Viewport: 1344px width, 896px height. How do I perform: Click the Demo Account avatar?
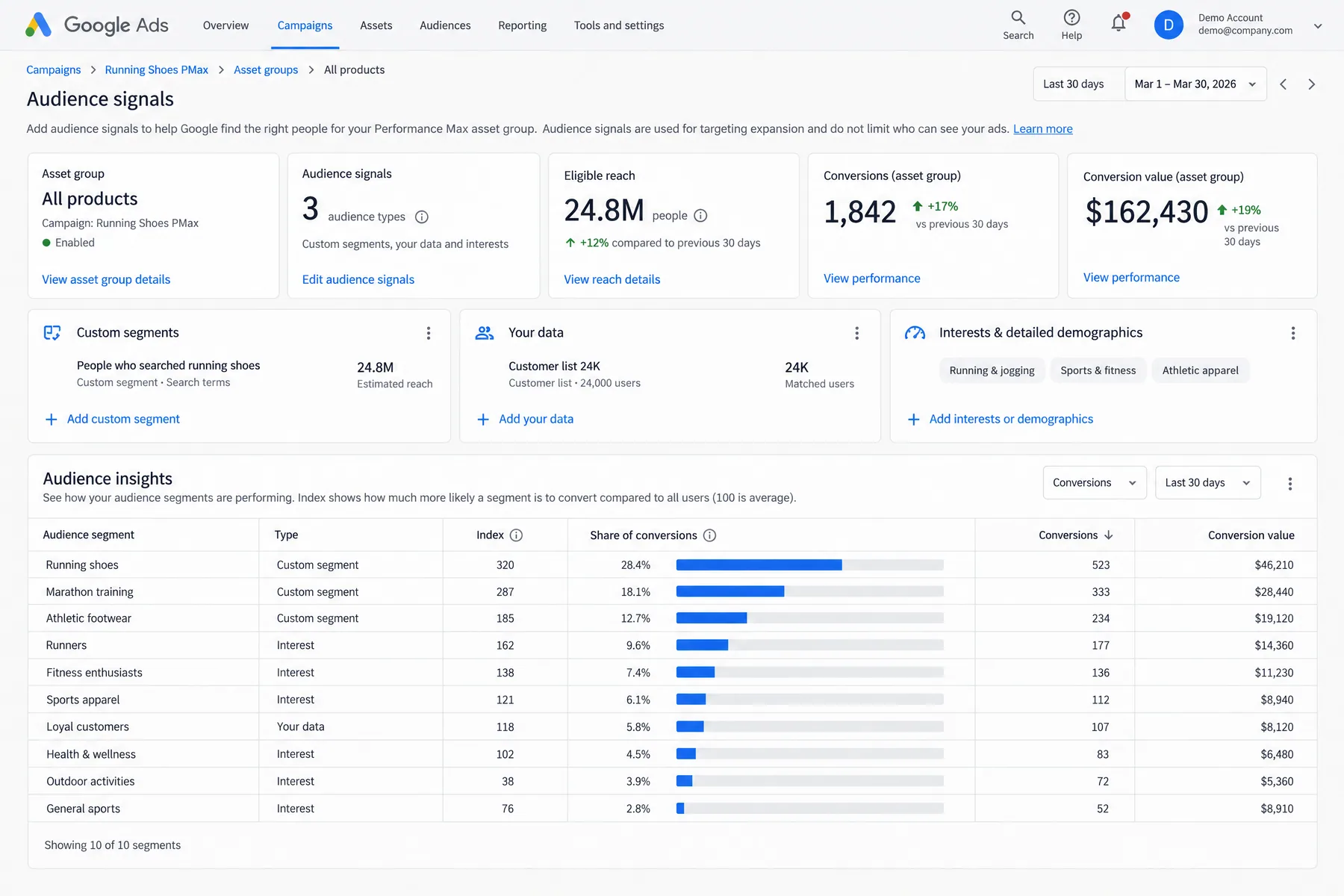pos(1169,25)
